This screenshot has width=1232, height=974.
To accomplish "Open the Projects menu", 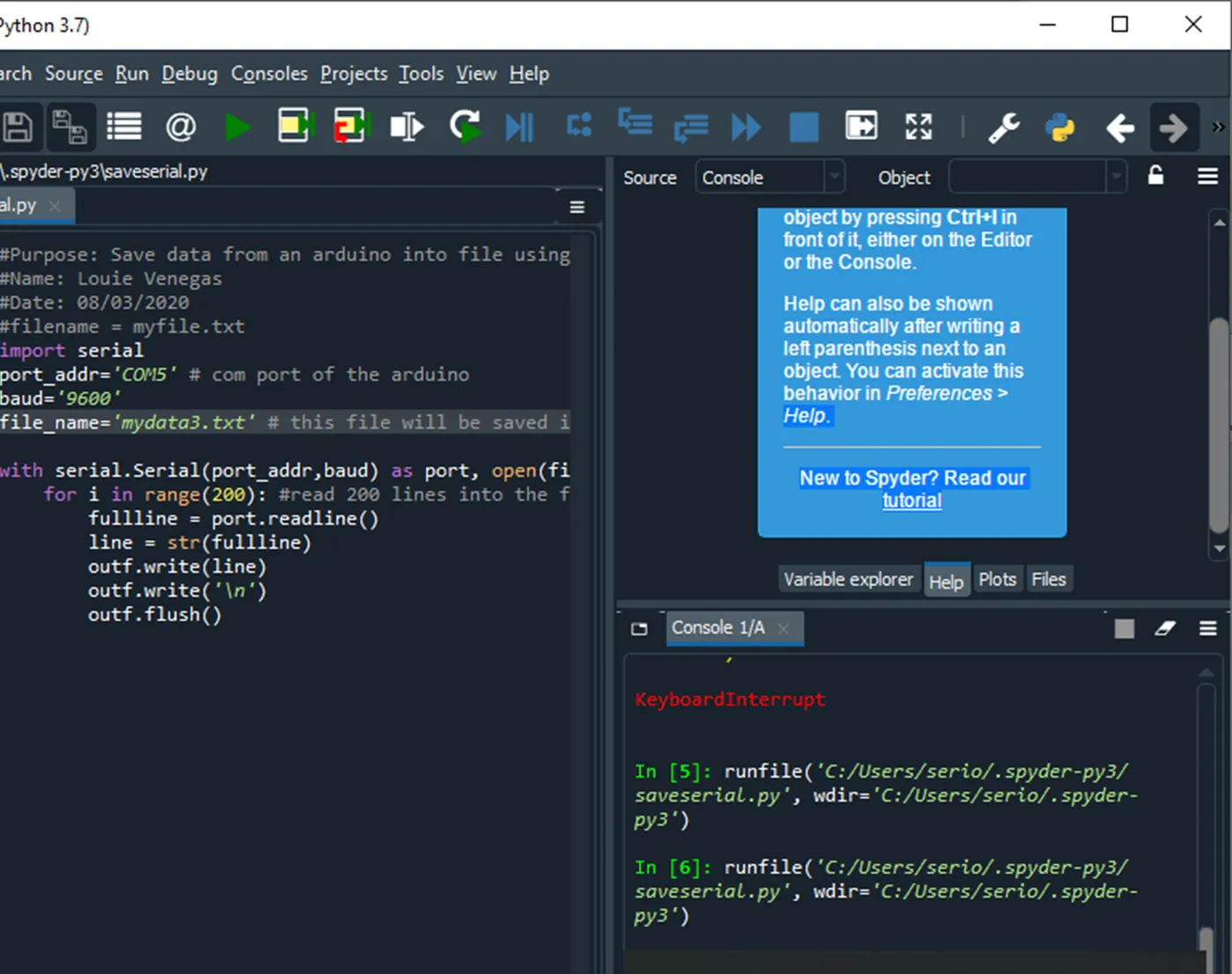I will click(x=354, y=74).
